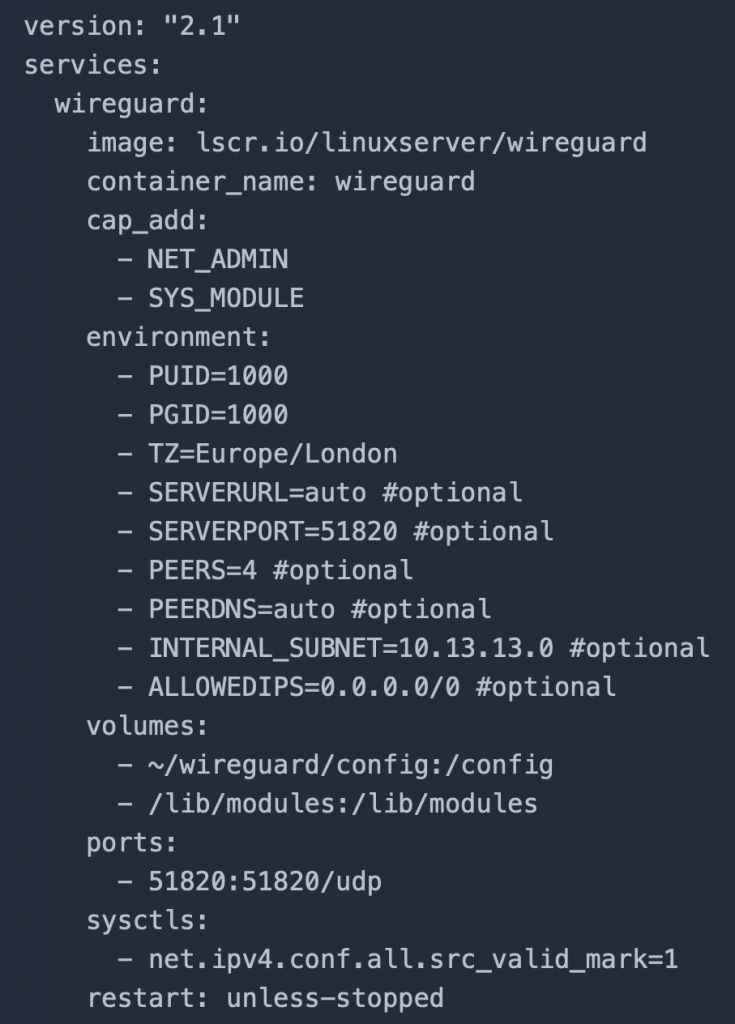Click the image lscr.io/linuxserver/wireguard value

point(422,143)
